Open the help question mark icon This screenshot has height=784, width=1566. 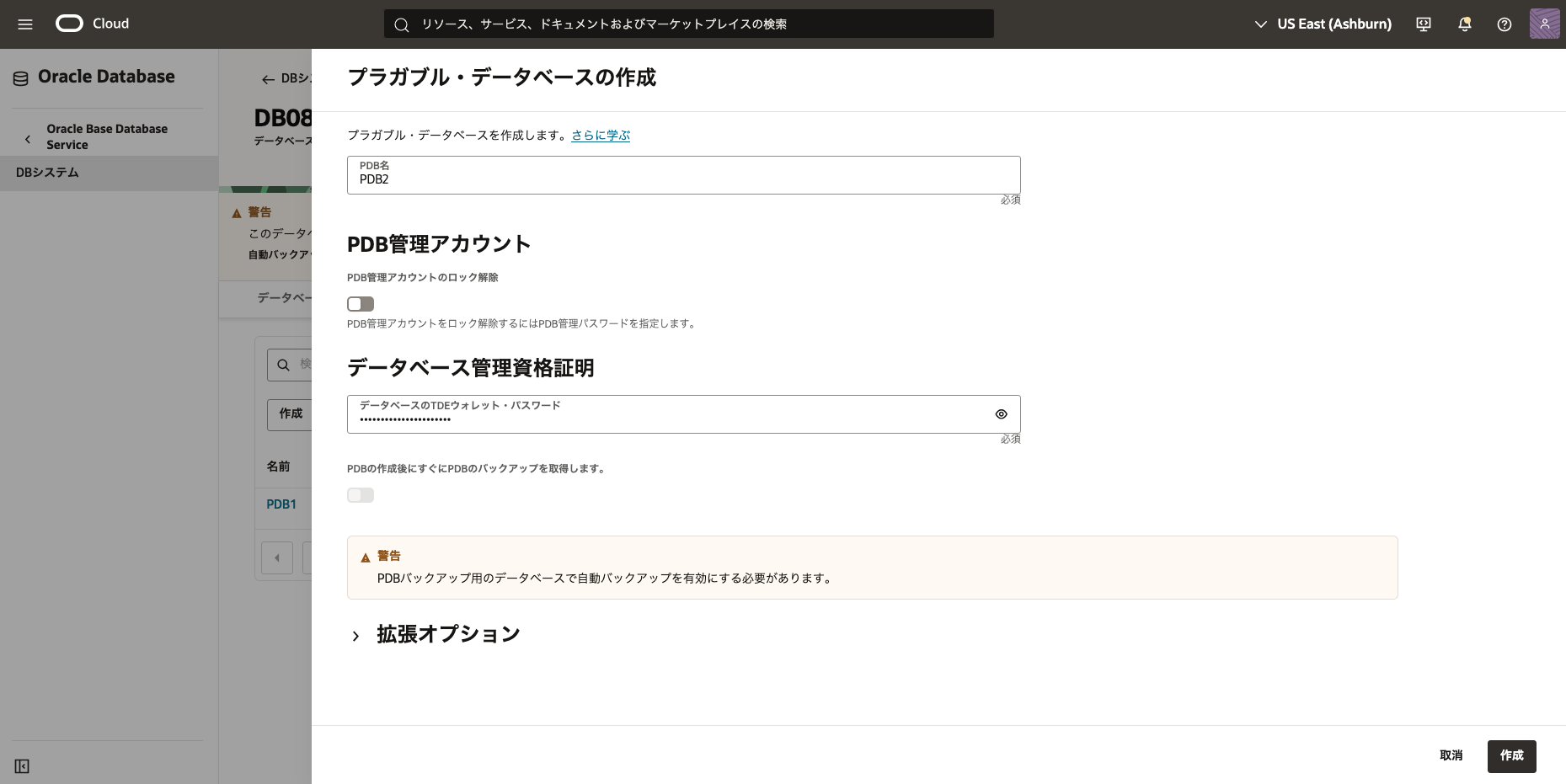click(1505, 24)
